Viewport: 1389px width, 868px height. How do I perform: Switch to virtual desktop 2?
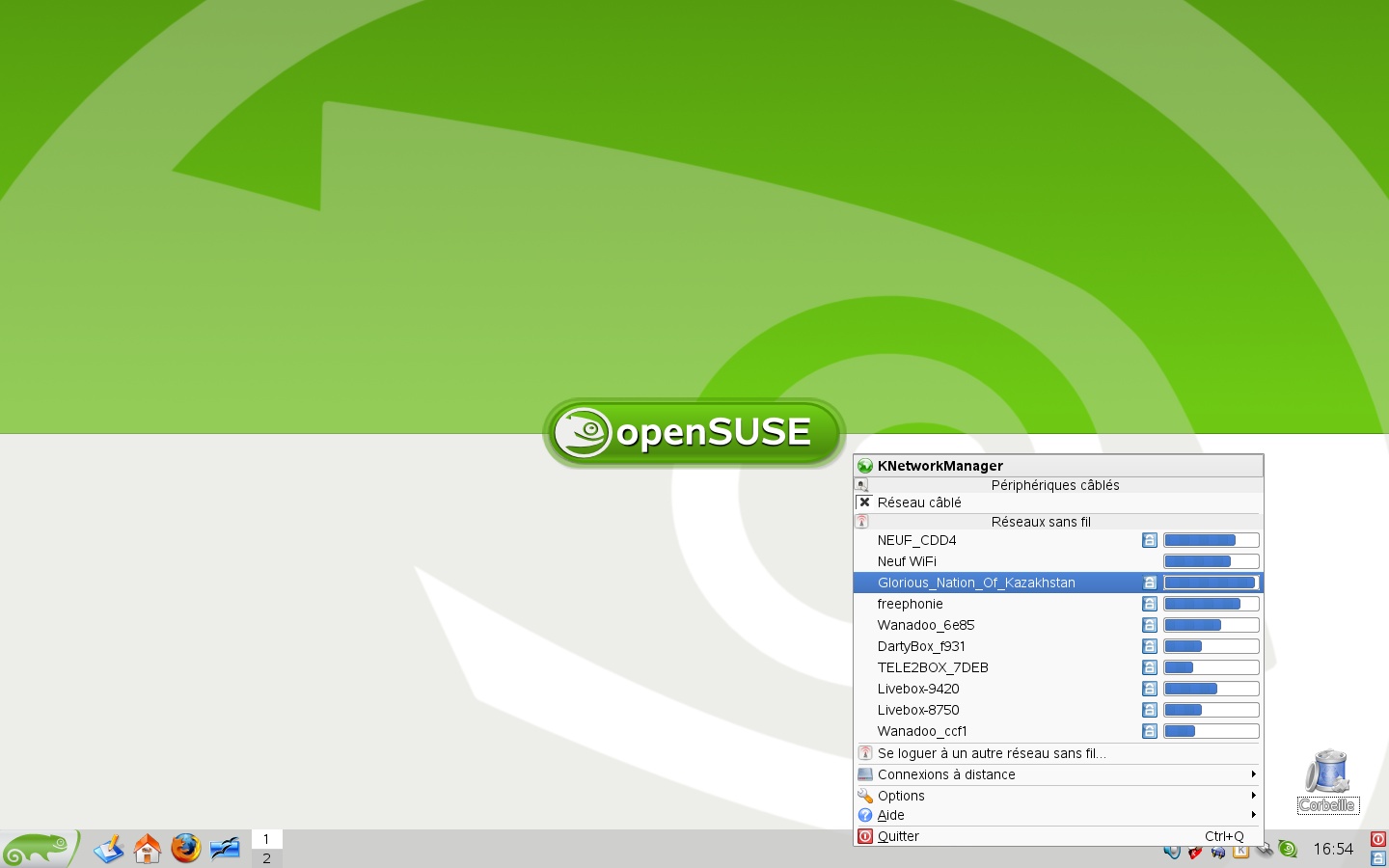(x=266, y=857)
